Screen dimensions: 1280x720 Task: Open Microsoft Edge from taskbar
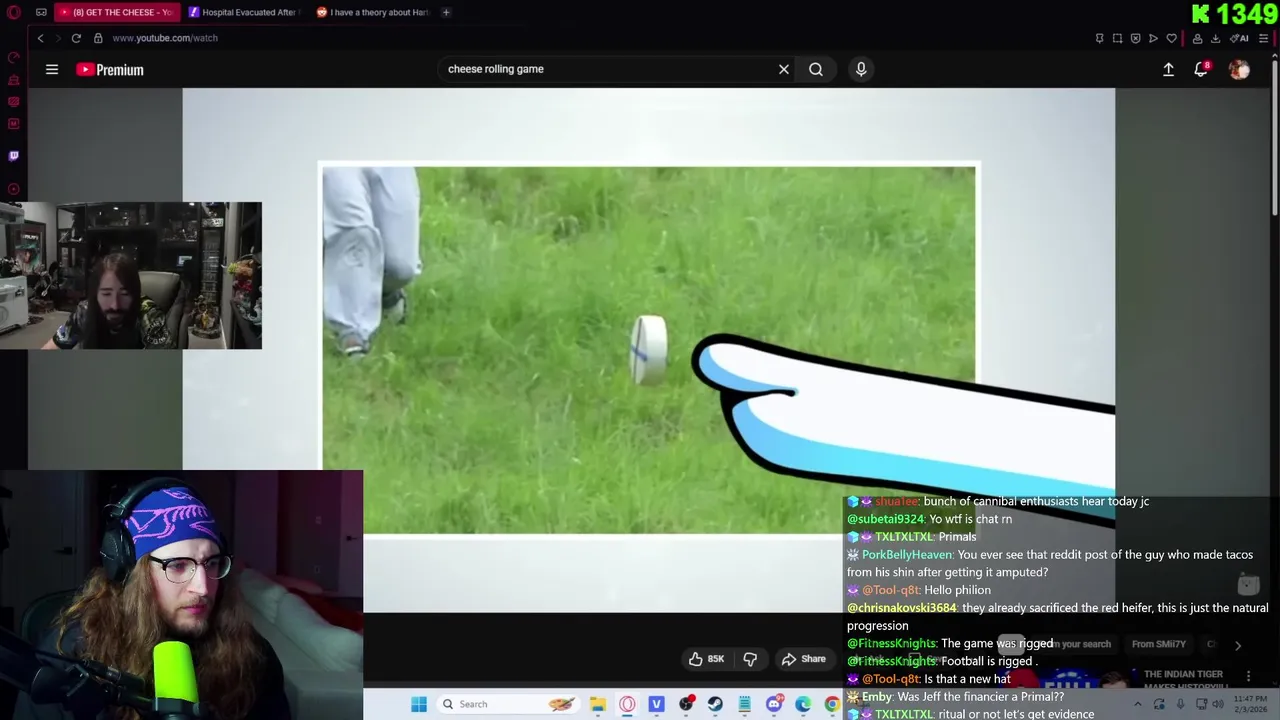click(803, 704)
